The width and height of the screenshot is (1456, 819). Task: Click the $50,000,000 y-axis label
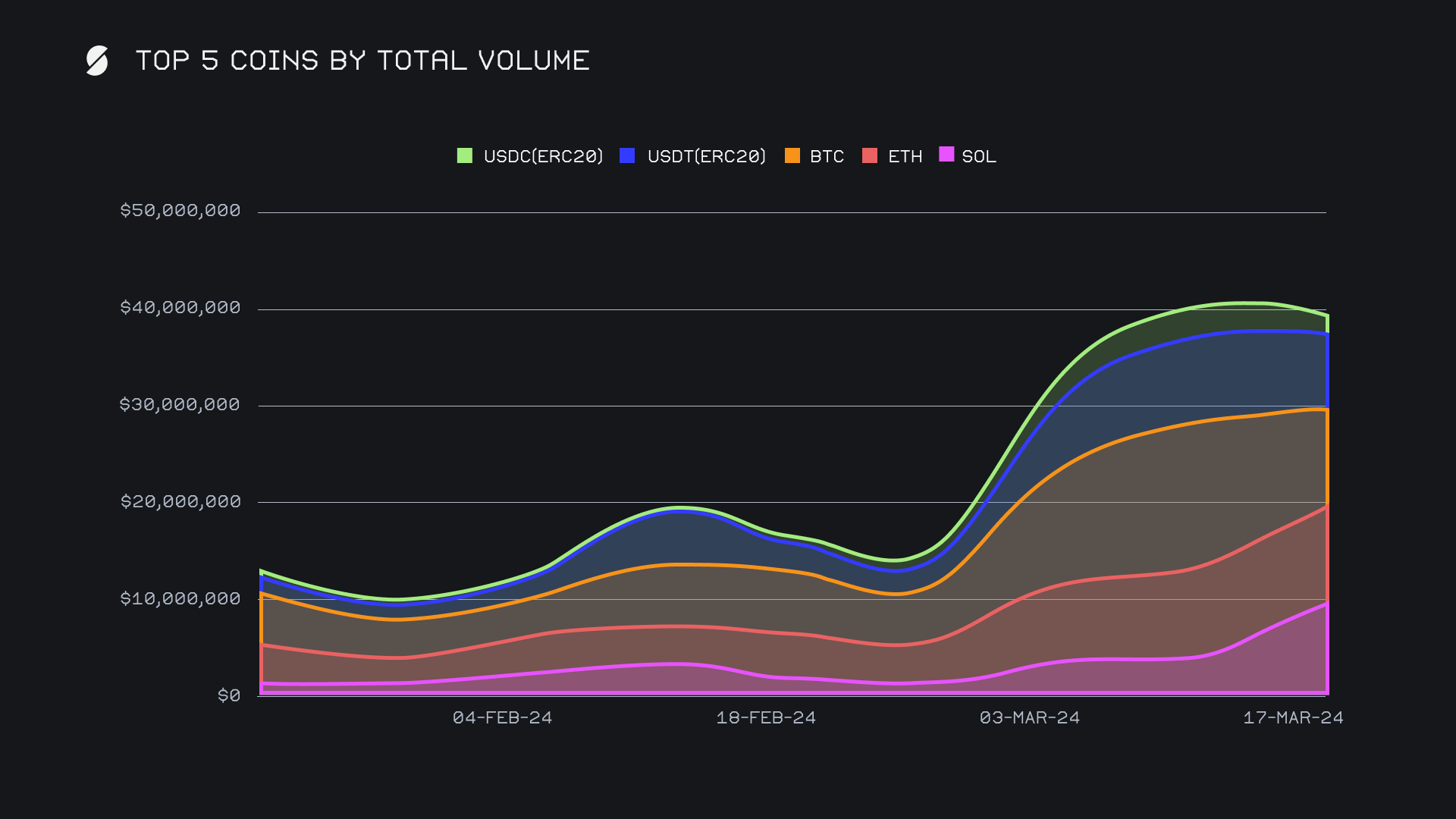coord(180,210)
